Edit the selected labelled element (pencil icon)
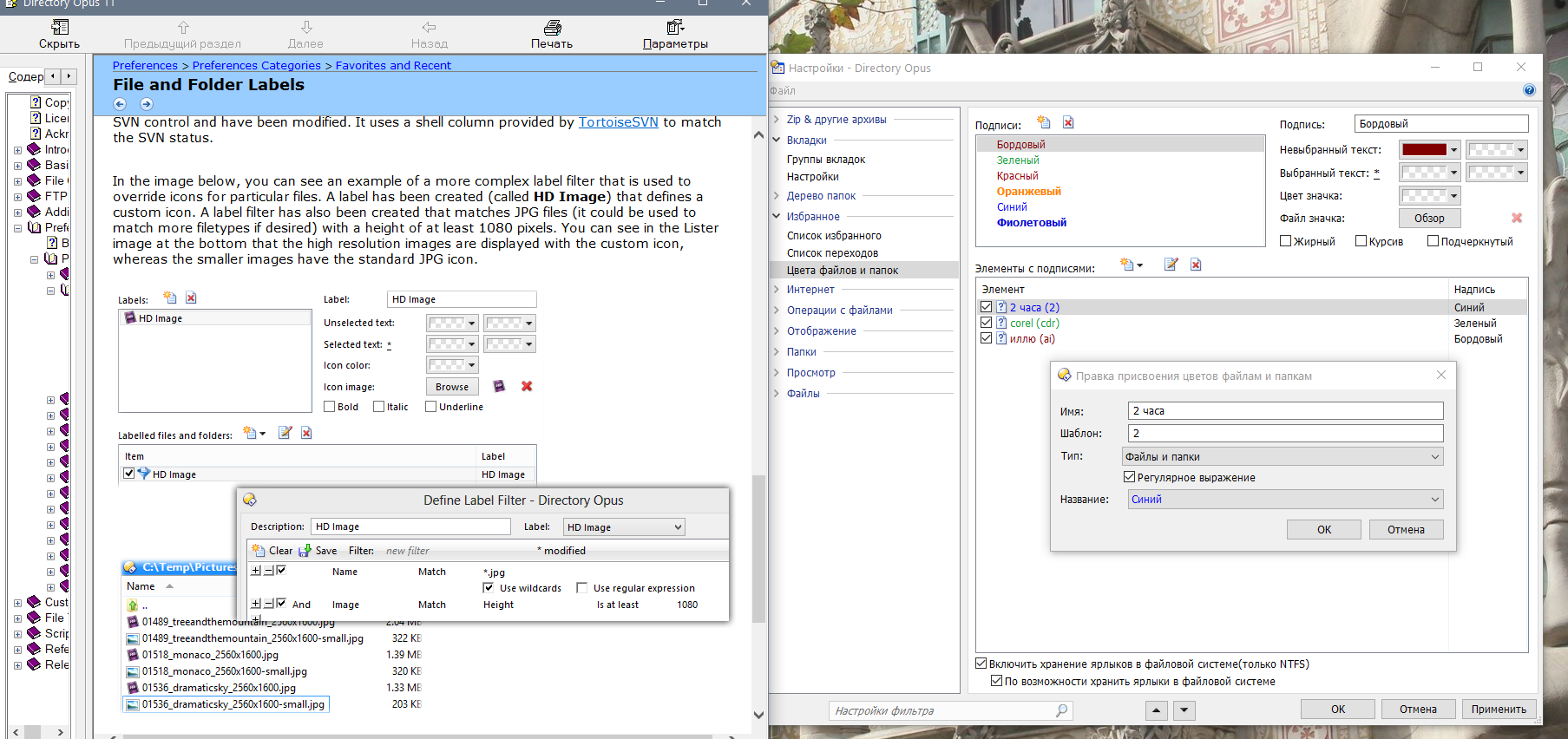The width and height of the screenshot is (1568, 739). pyautogui.click(x=1171, y=265)
